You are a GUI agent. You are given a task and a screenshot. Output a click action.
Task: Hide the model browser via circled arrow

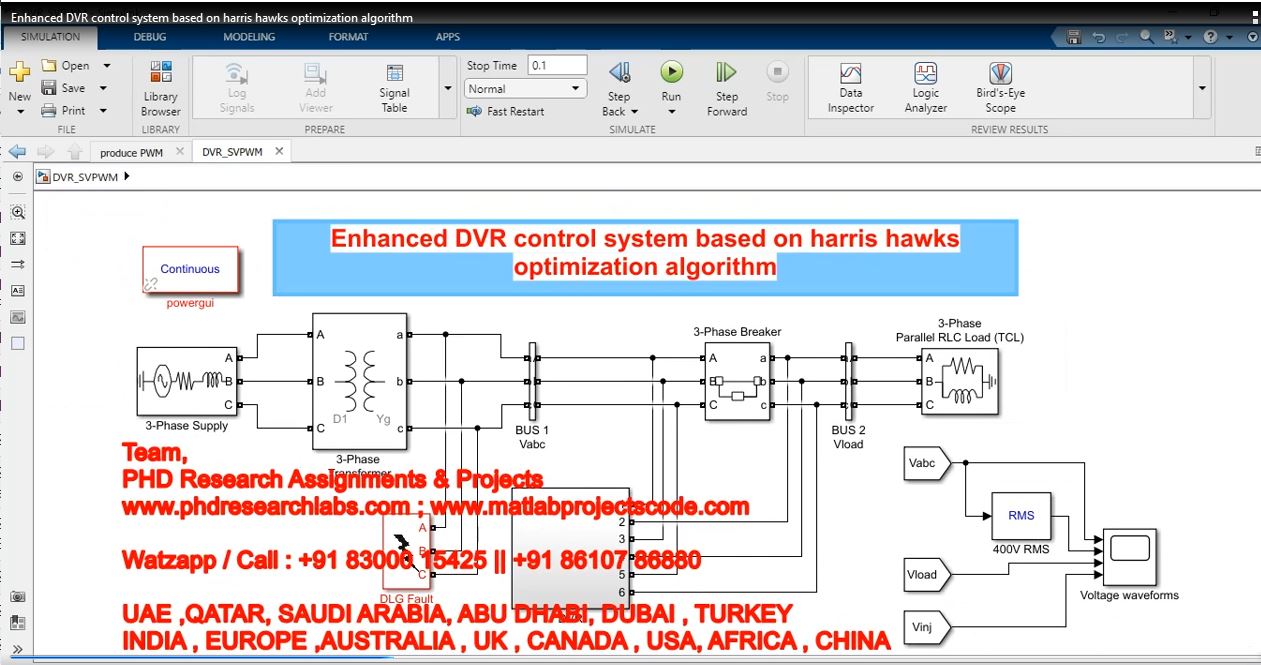(x=17, y=176)
